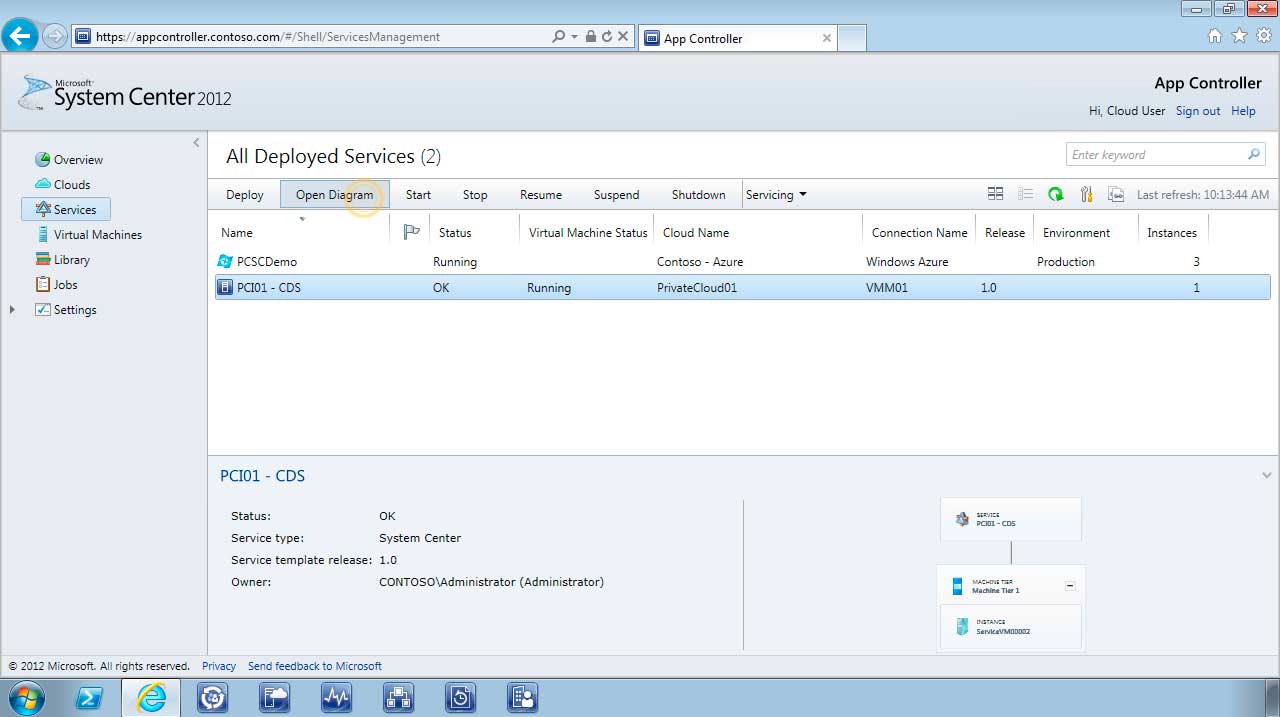Select the PCSCDemo service row

[742, 261]
